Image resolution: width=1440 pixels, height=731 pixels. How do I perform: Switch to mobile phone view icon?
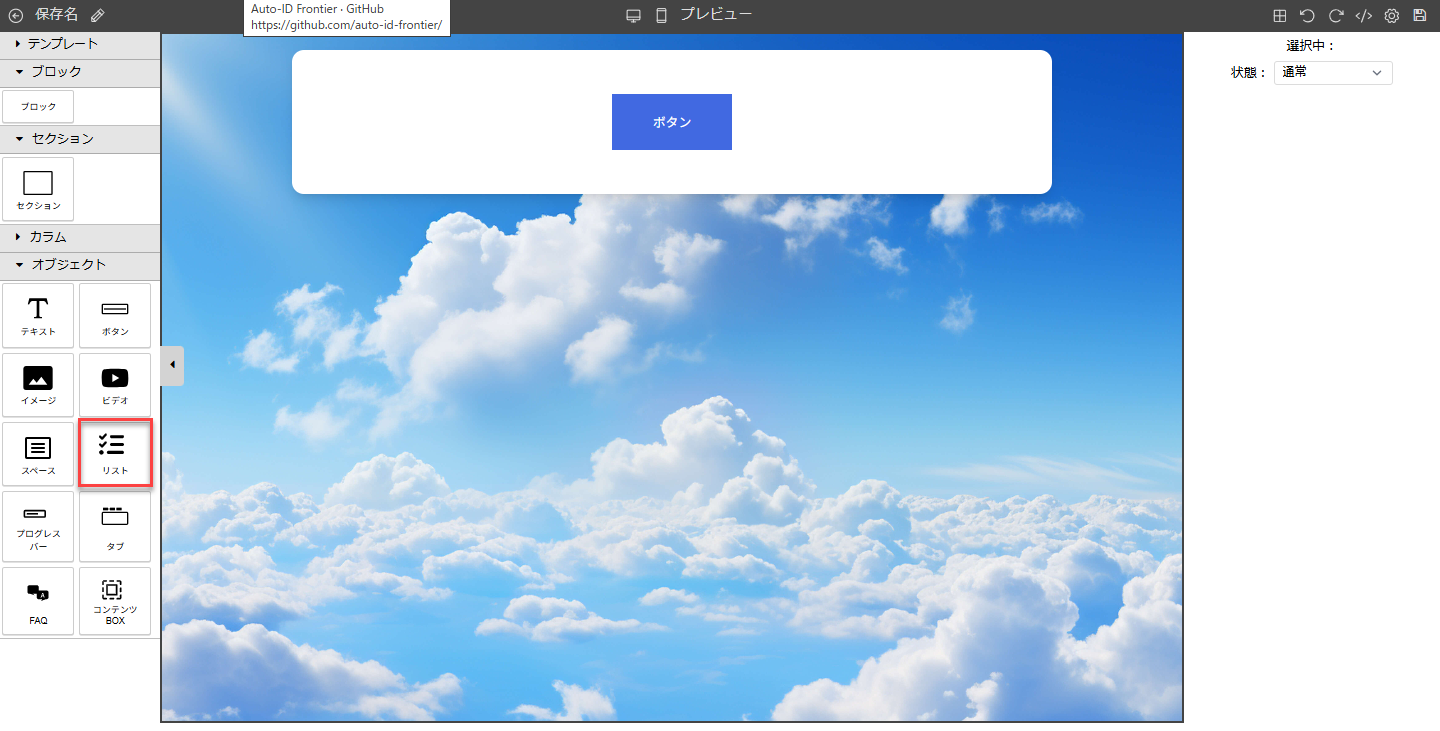click(661, 16)
